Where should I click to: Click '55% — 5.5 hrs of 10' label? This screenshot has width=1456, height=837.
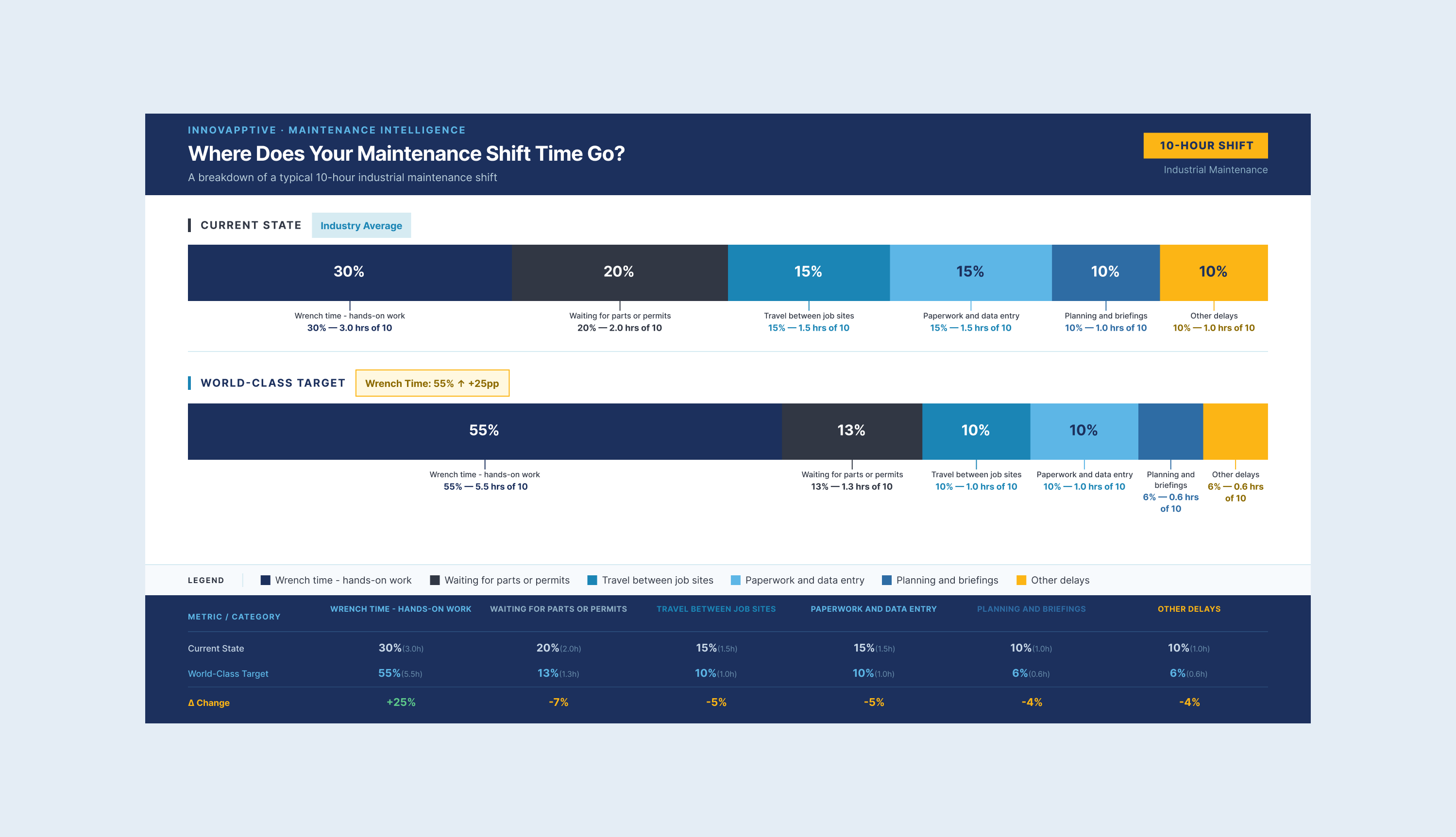click(x=485, y=486)
